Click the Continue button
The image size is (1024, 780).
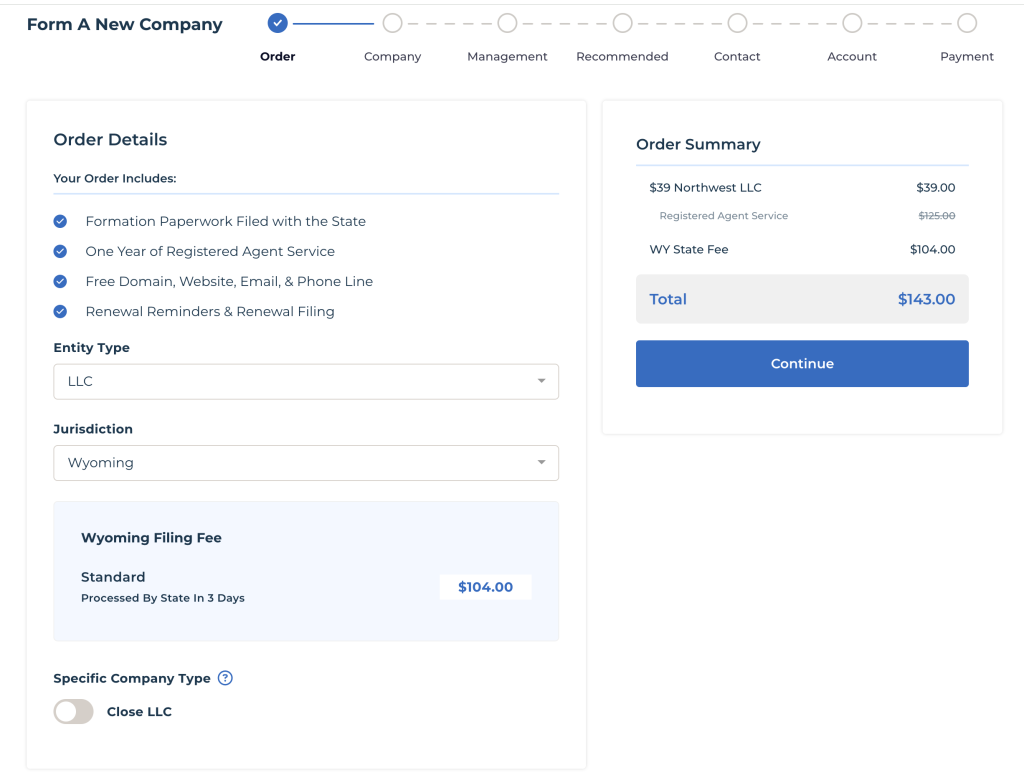click(802, 363)
